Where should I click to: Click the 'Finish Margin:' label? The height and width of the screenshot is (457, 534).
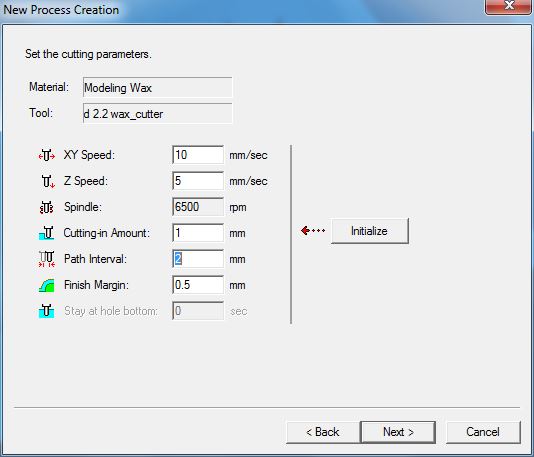point(96,285)
